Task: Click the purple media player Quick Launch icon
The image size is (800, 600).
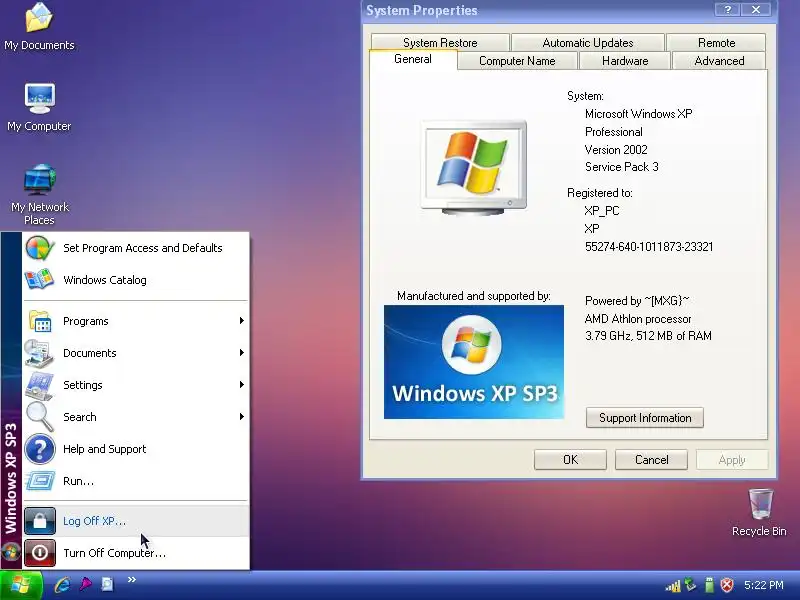Action: [x=85, y=584]
